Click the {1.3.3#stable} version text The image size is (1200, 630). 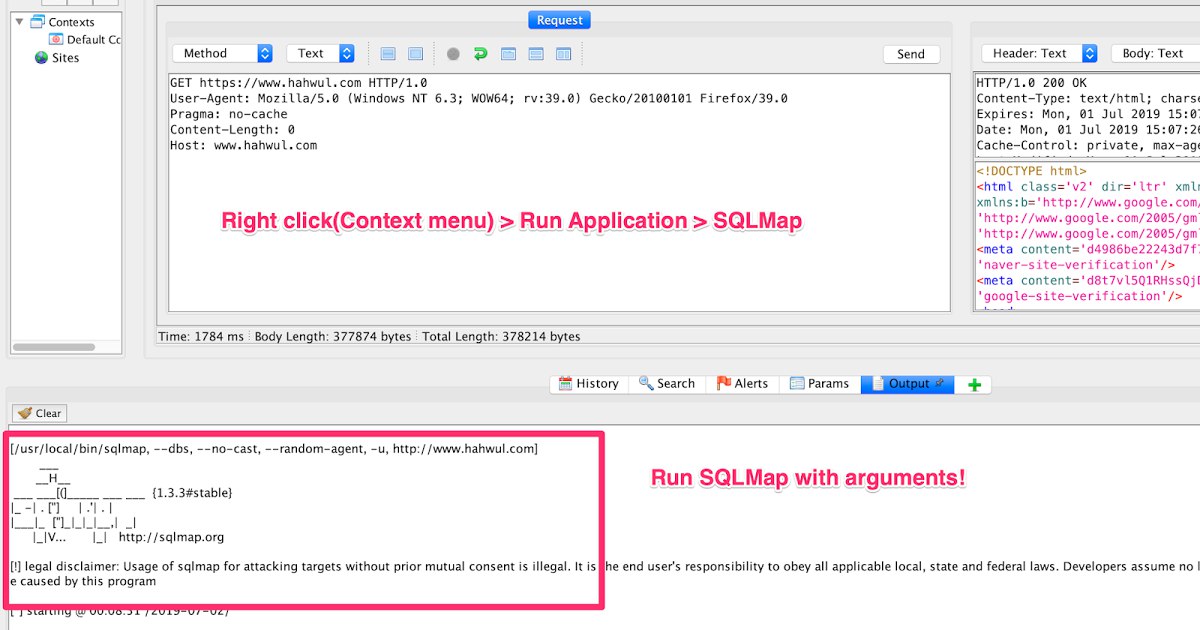192,492
